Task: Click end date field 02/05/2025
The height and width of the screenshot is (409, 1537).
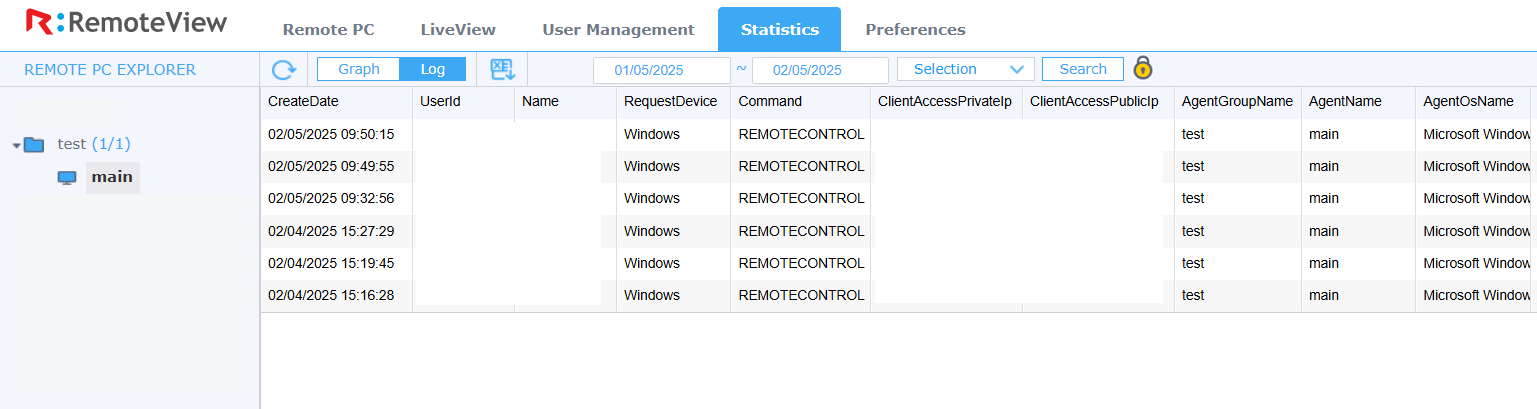Action: pos(820,70)
